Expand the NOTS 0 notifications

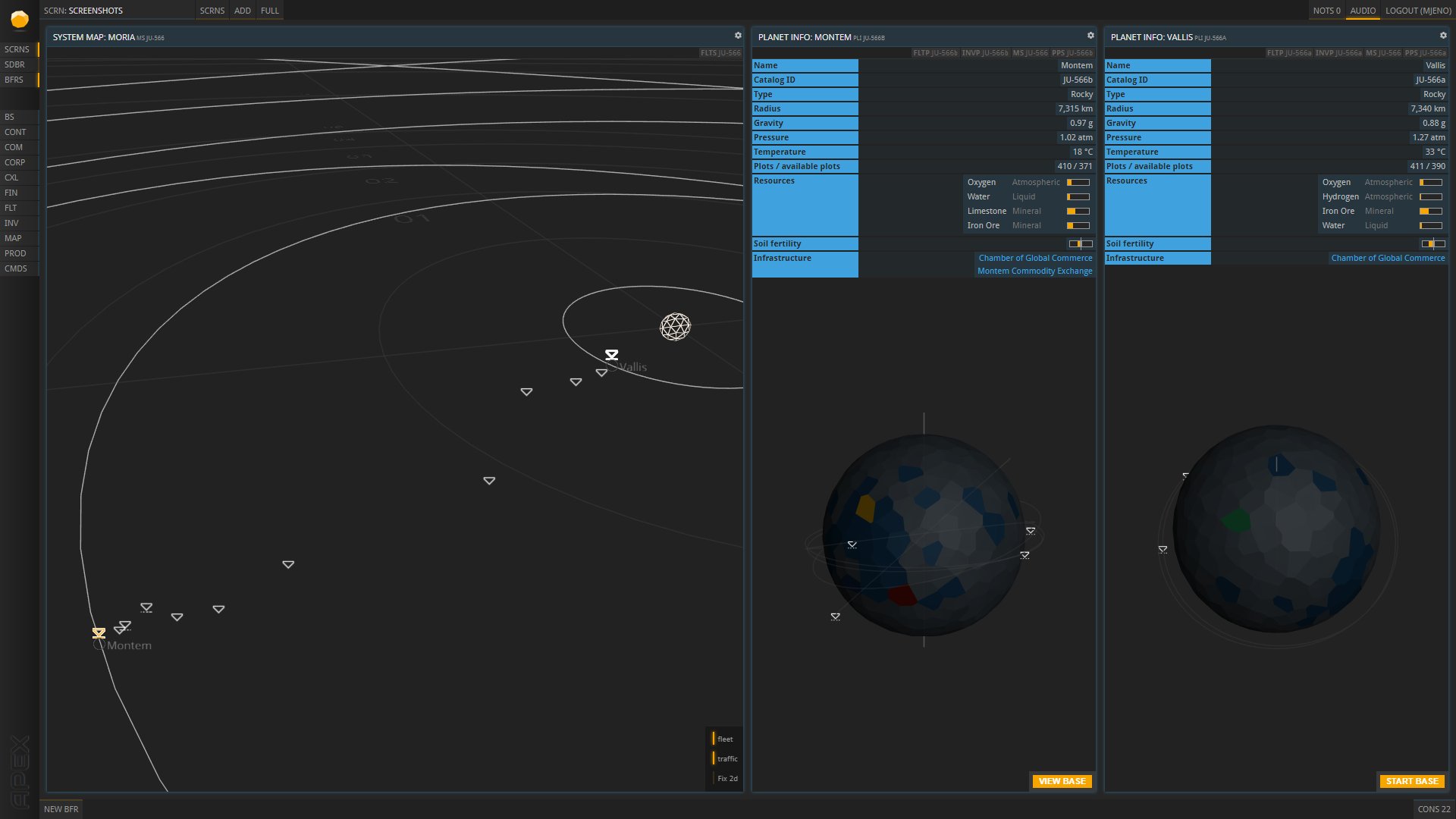[1326, 11]
